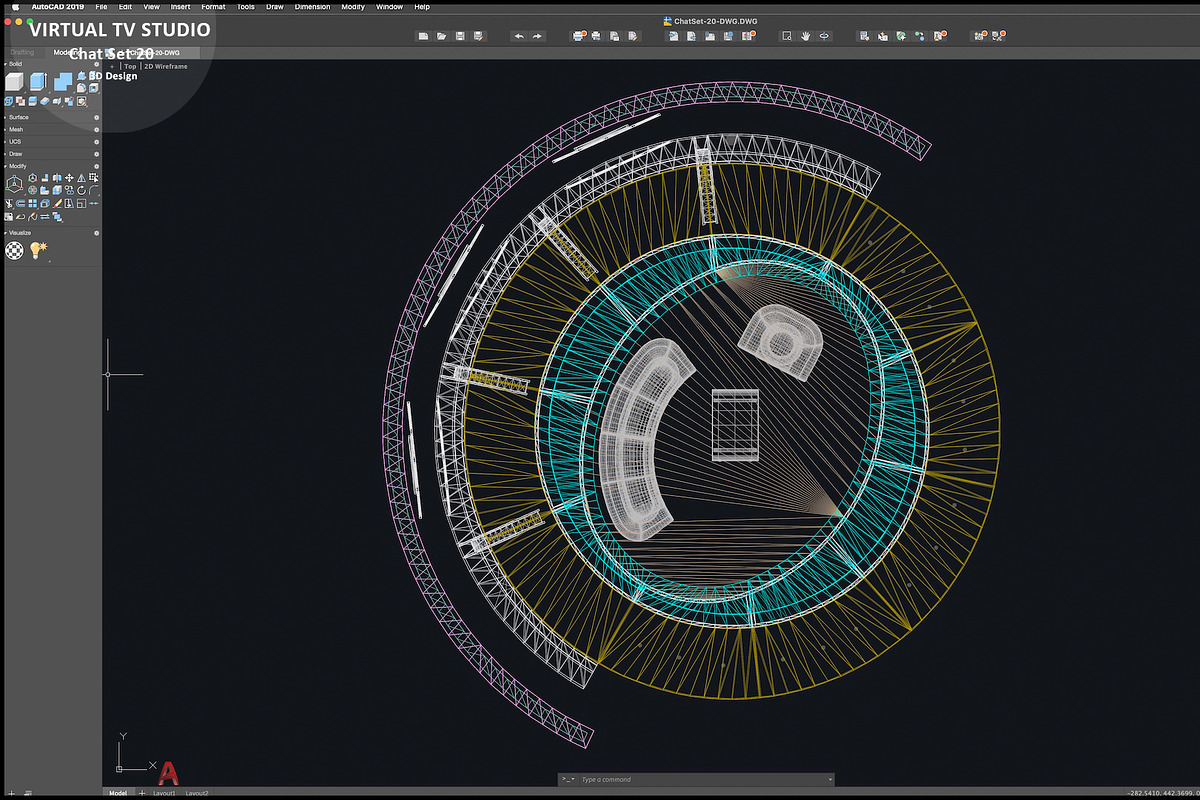Click the Save floppy disk icon

click(x=460, y=36)
